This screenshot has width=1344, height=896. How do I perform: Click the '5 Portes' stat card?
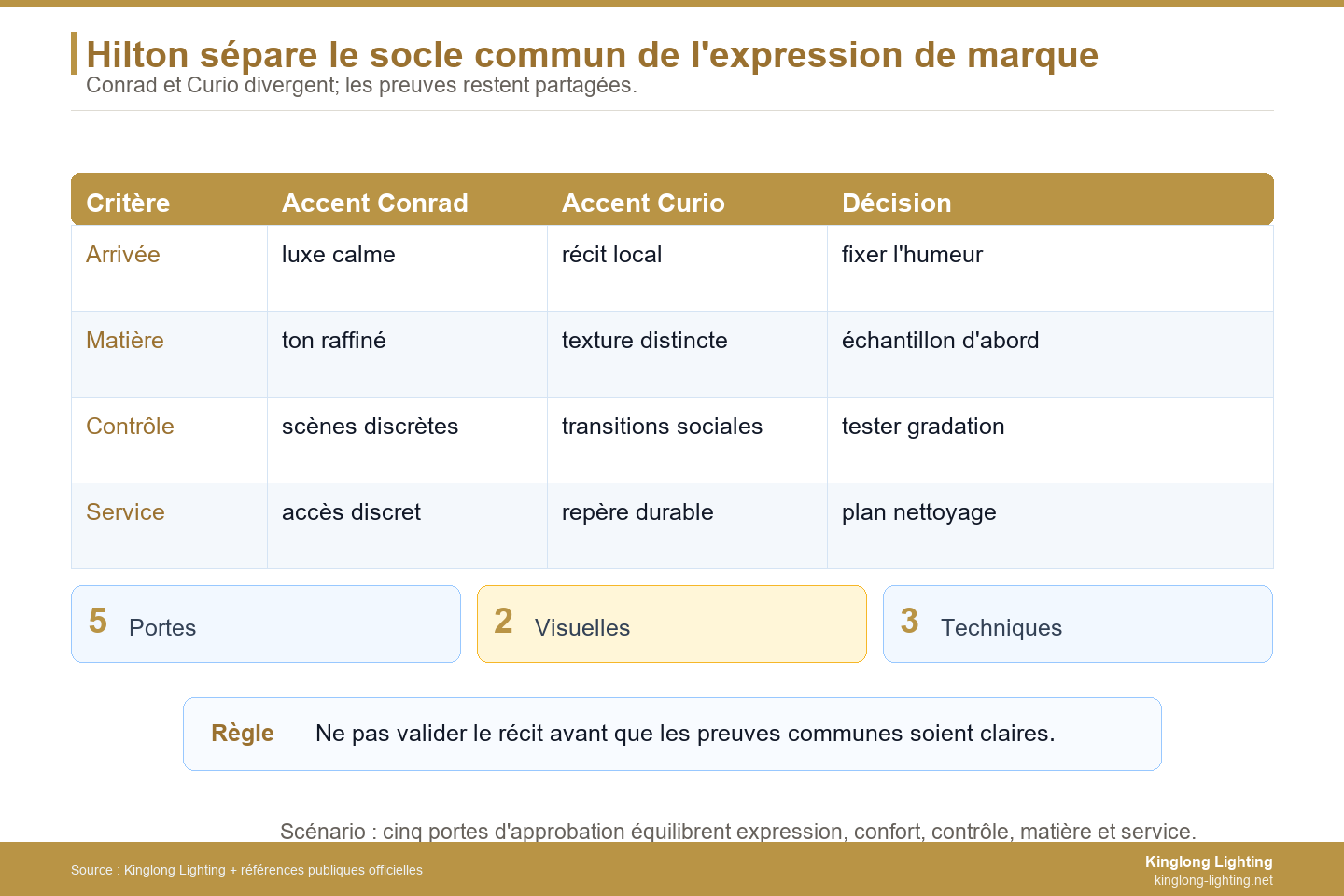click(266, 624)
